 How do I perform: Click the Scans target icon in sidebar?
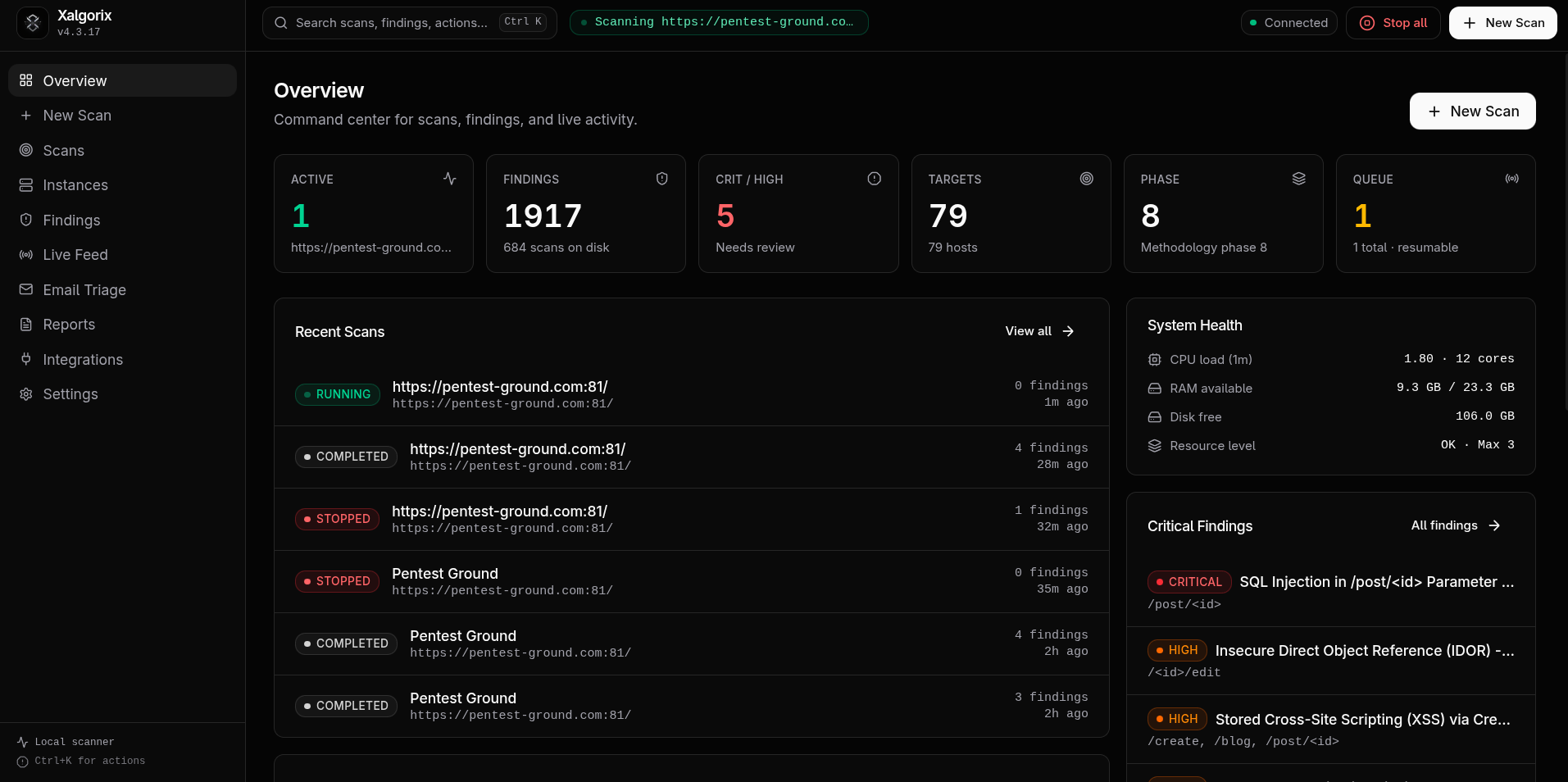point(26,150)
